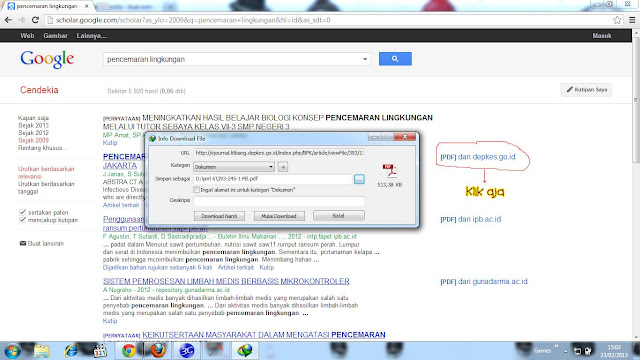640x360 pixels.
Task: Click the Download Nanti button
Action: point(219,216)
